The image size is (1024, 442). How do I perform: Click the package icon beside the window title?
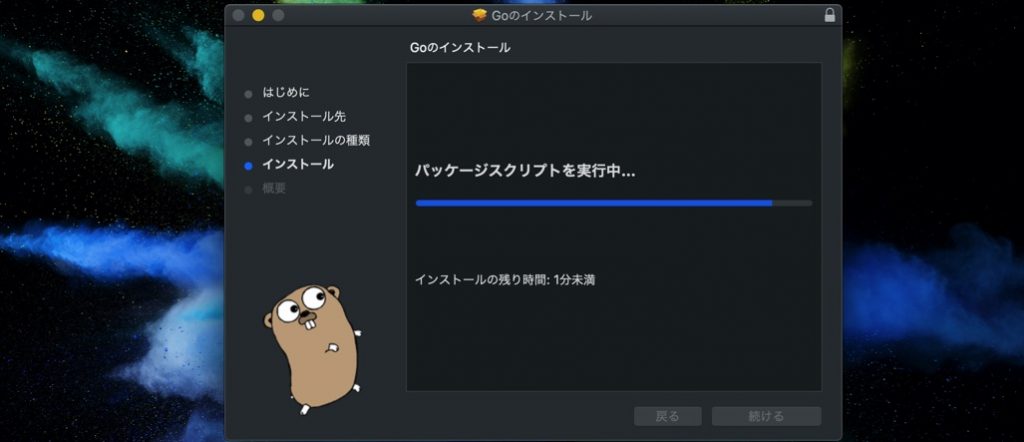tap(480, 15)
